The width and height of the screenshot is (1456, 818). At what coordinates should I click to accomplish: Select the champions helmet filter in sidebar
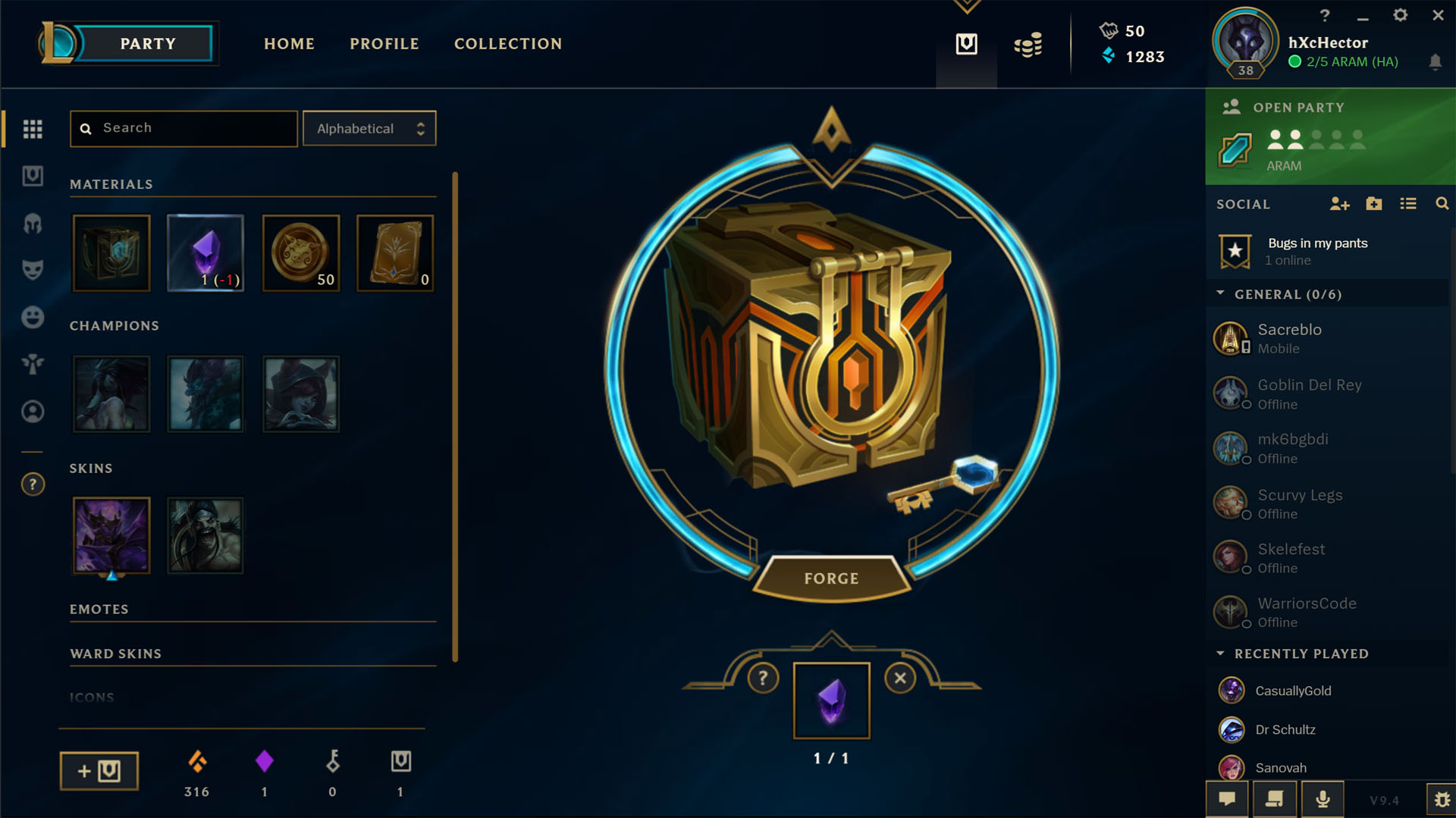click(x=33, y=224)
